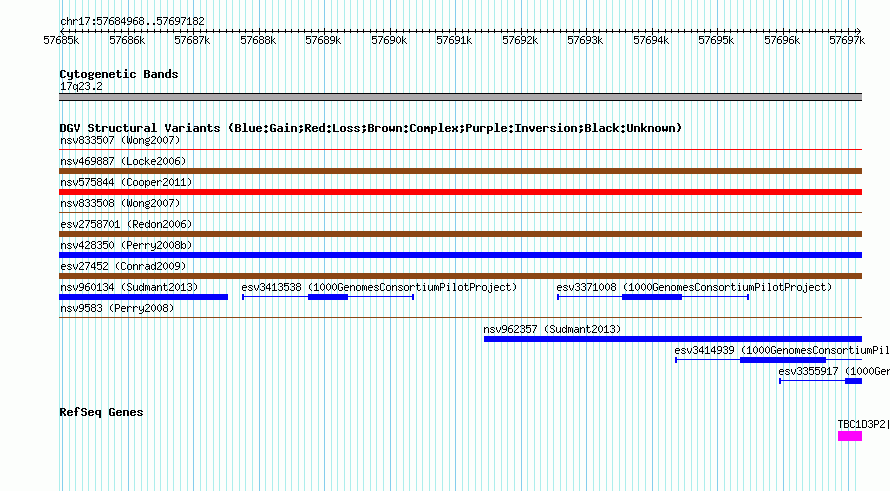Click the 57688k ruler tick label
890x491 pixels.
(x=258, y=40)
